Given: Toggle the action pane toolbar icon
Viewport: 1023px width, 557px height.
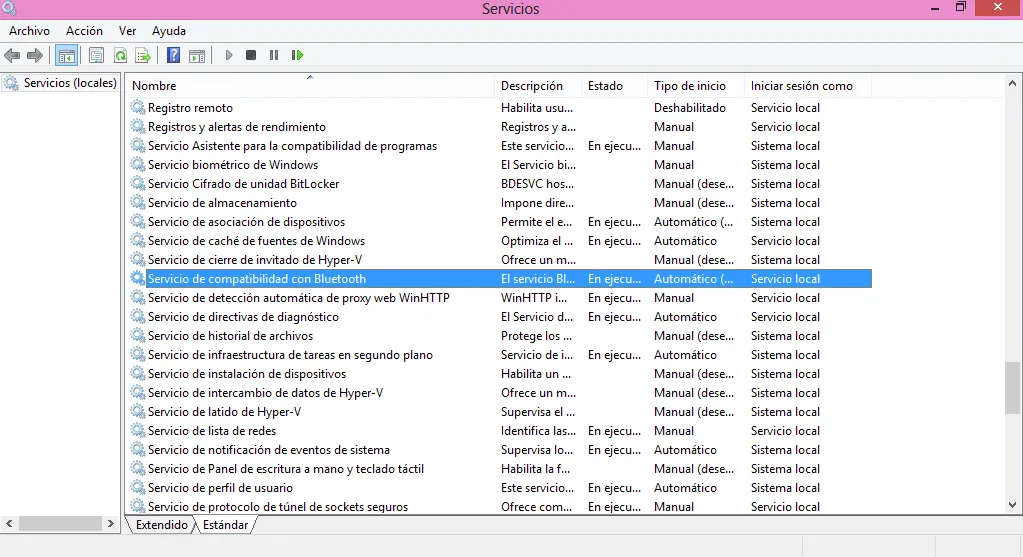Looking at the screenshot, I should [196, 55].
